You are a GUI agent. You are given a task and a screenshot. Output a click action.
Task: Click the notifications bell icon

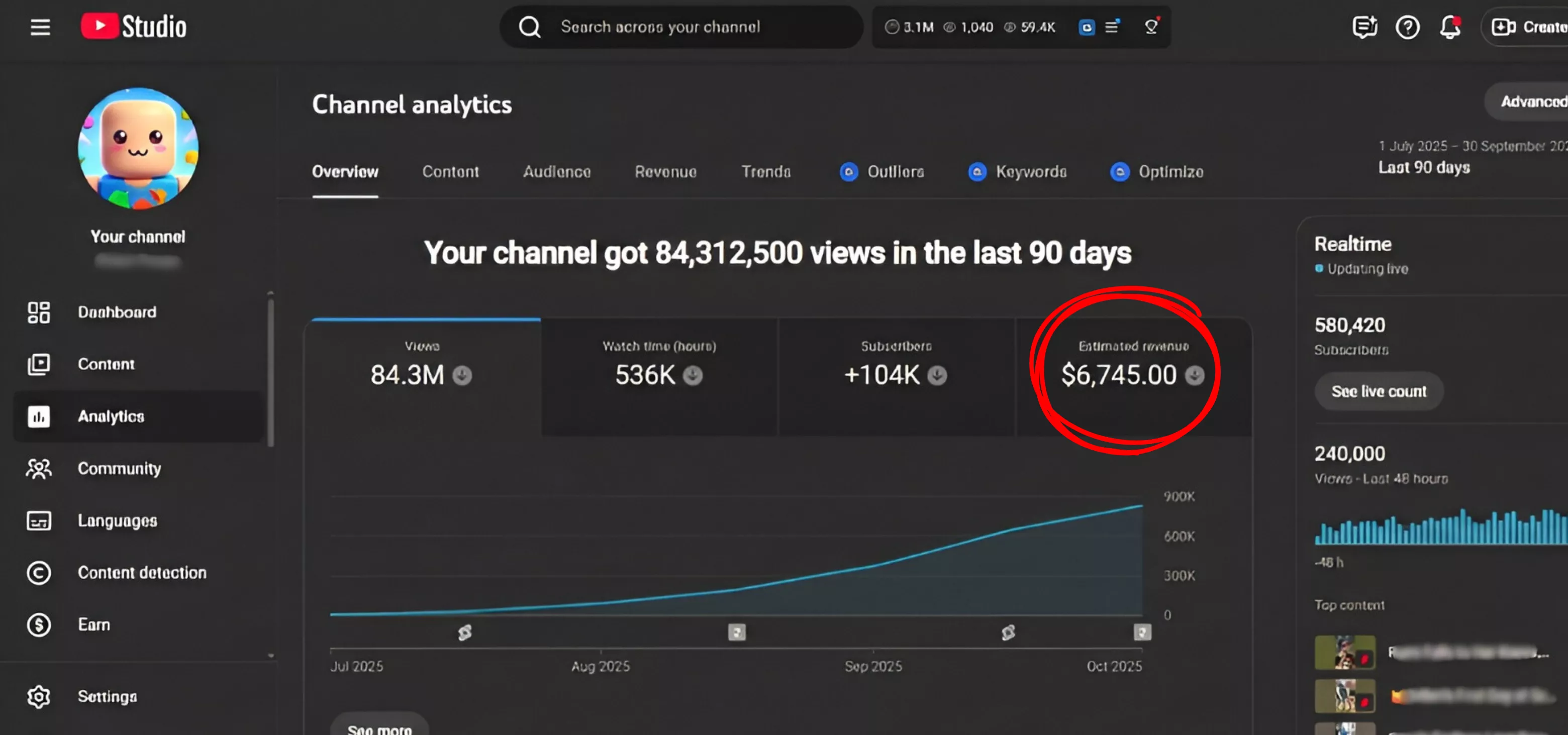pos(1450,27)
